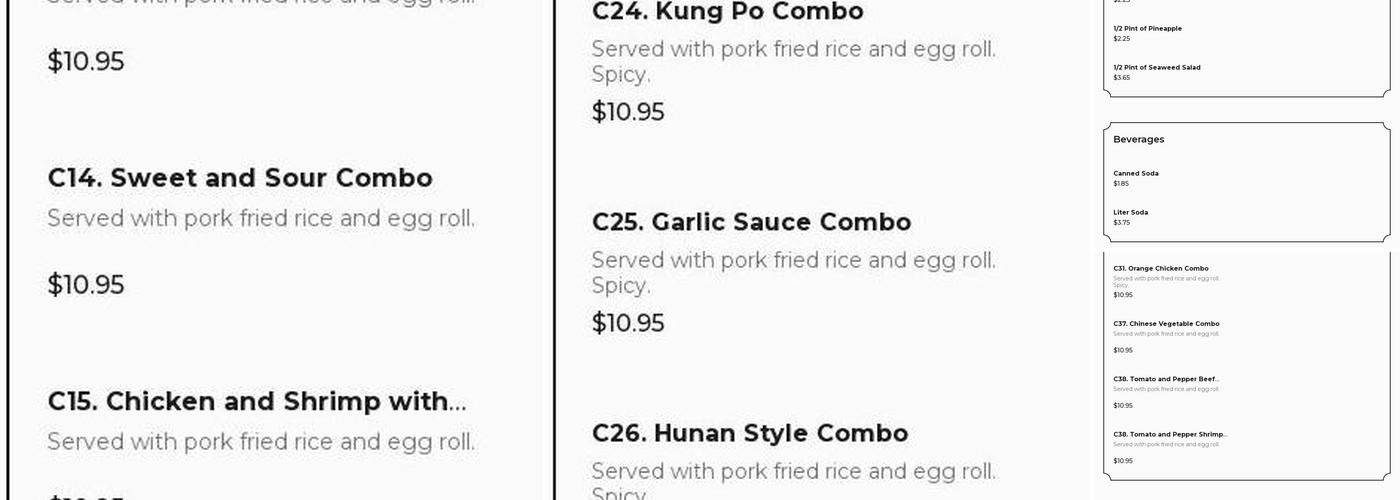Select 1/2 Pint of Pineapple item
Screen dimensions: 1400x500
[x=1147, y=29]
